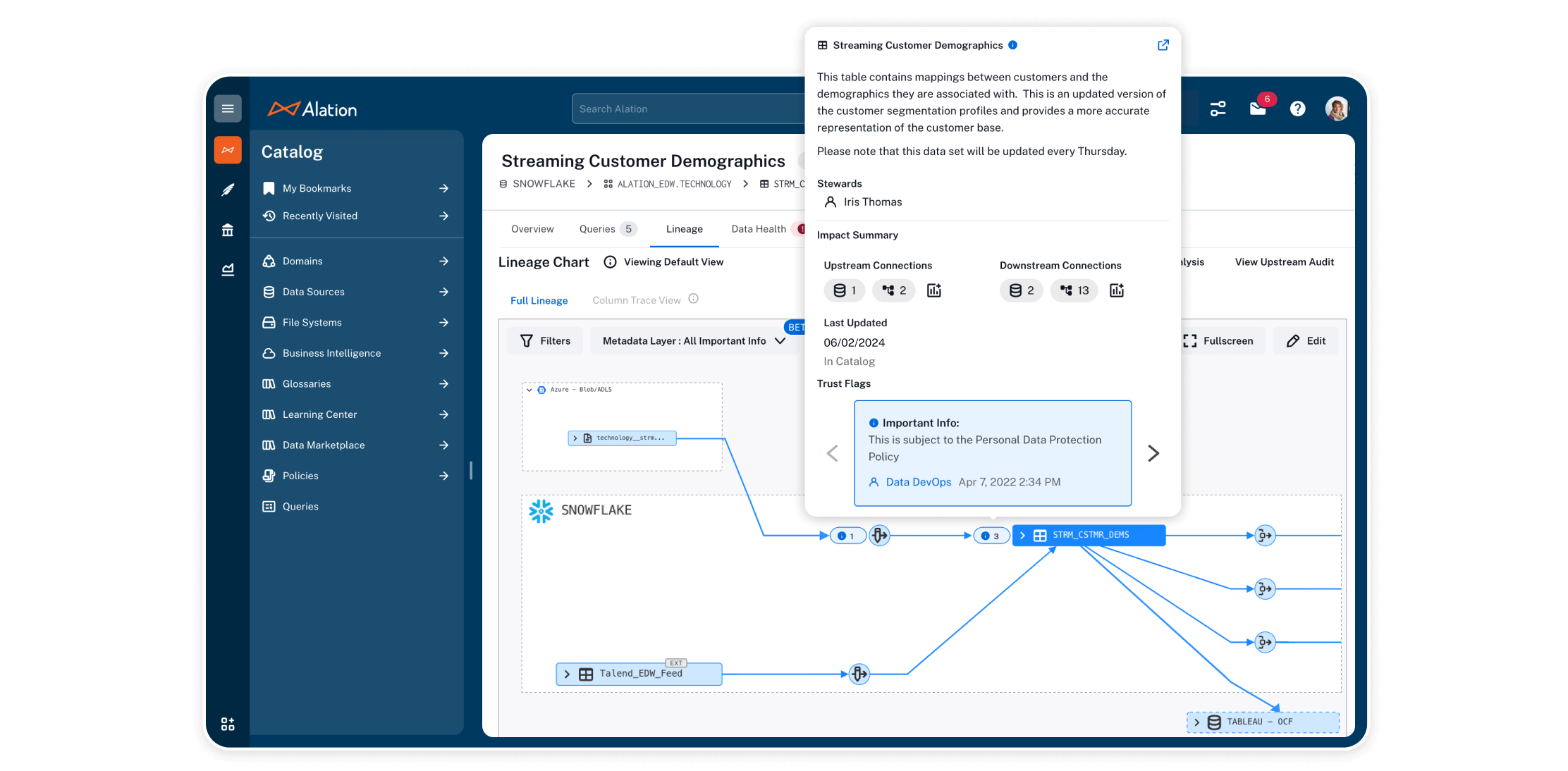Switch to the Lineage tab
The image size is (1568, 771).
click(685, 229)
